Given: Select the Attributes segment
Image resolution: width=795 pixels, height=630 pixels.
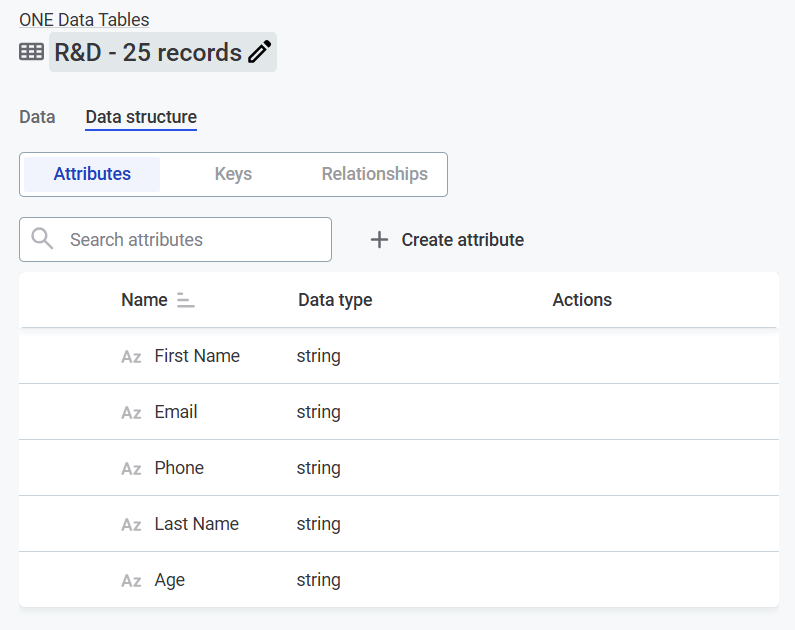Looking at the screenshot, I should [92, 174].
